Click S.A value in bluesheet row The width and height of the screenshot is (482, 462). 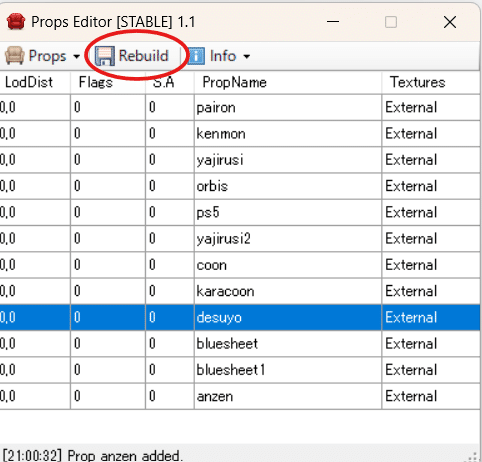pos(170,344)
